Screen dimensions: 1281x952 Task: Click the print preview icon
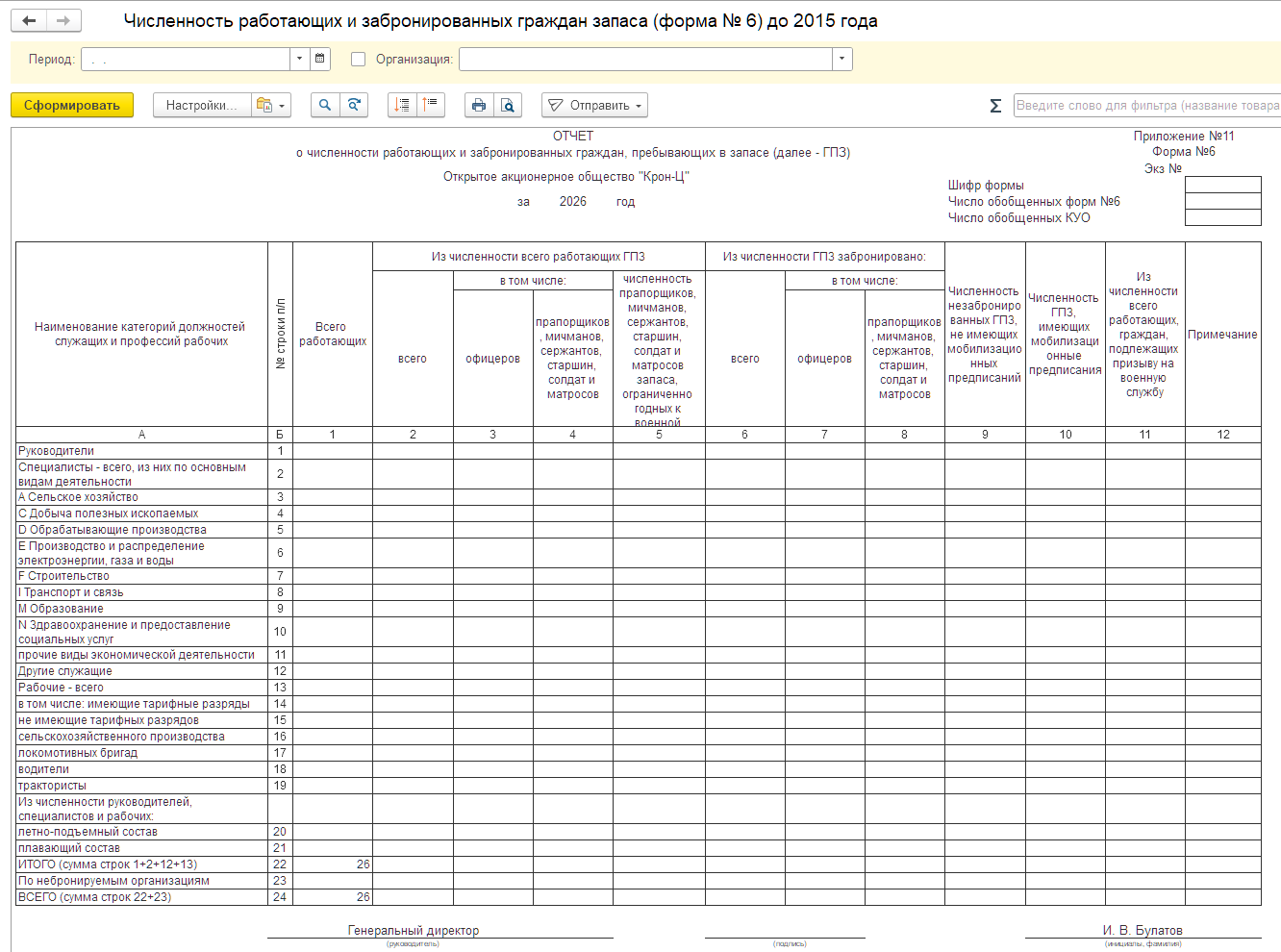(508, 105)
